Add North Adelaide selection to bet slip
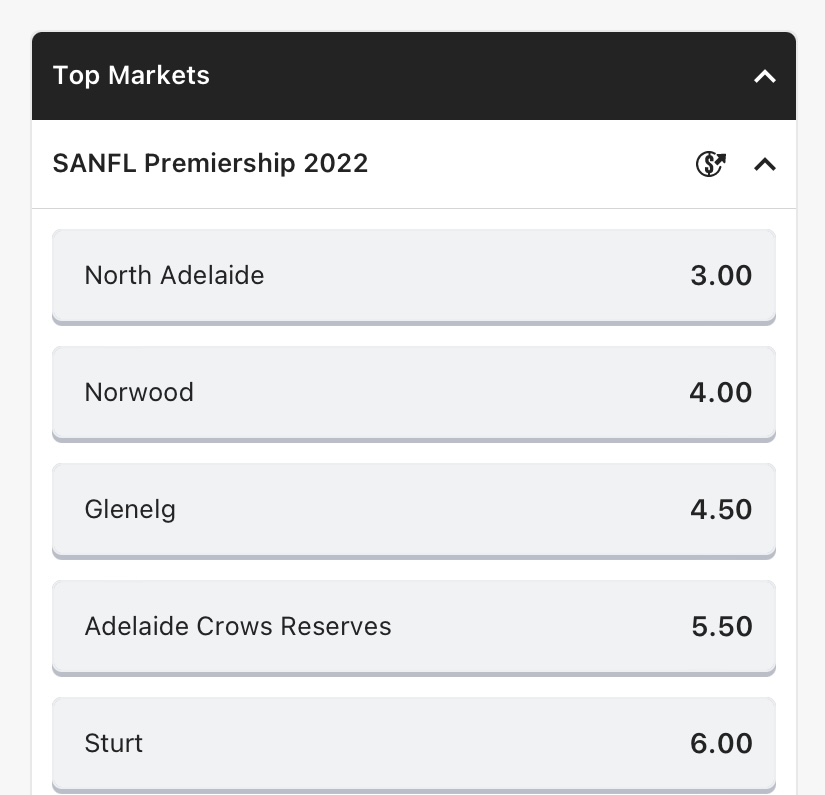The height and width of the screenshot is (795, 825). [x=414, y=277]
